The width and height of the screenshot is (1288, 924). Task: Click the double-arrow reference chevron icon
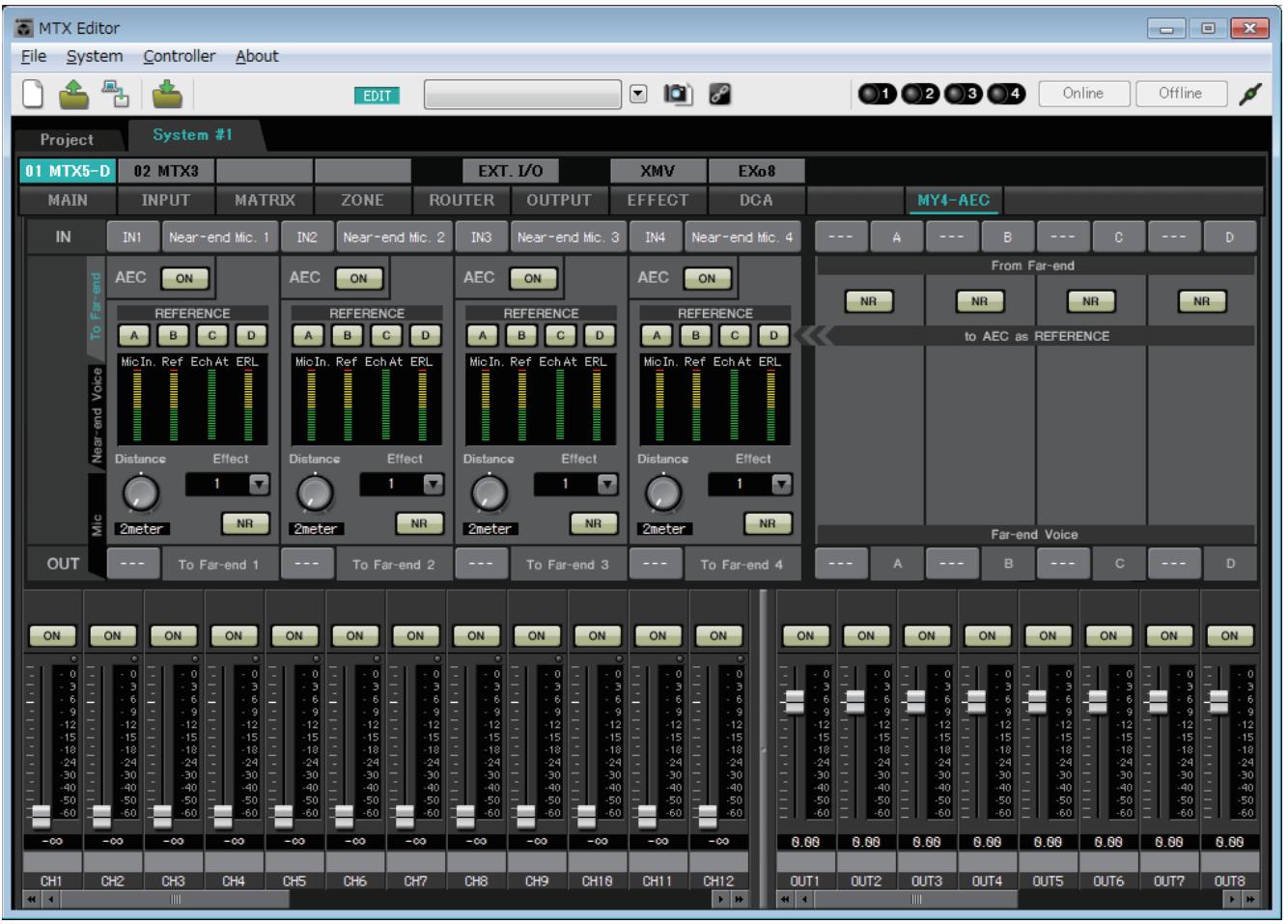[x=813, y=335]
